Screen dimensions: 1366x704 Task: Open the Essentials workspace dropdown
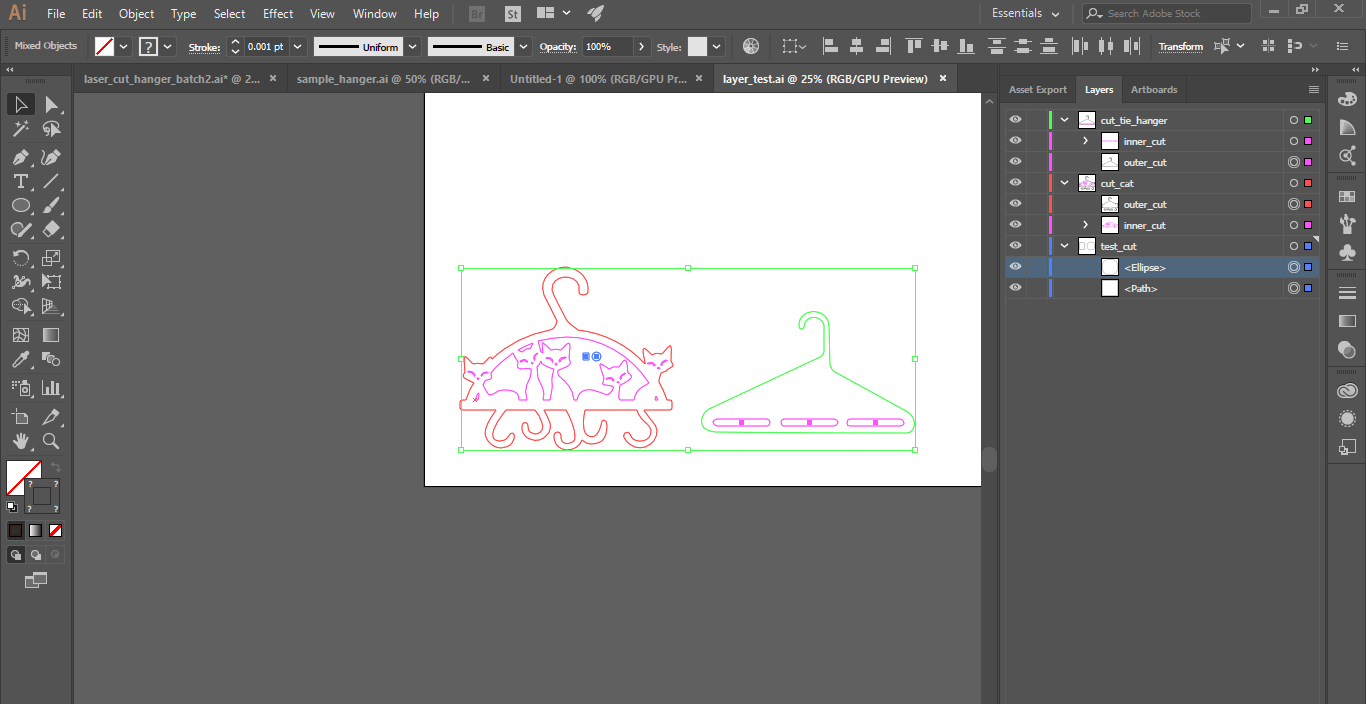[x=1026, y=13]
